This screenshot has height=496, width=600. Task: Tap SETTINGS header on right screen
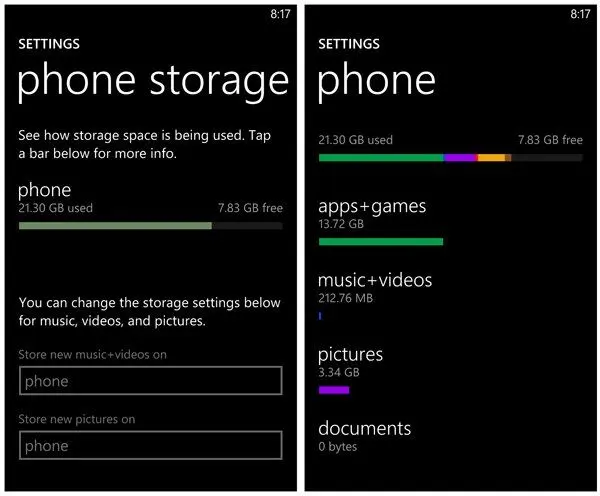coord(349,44)
